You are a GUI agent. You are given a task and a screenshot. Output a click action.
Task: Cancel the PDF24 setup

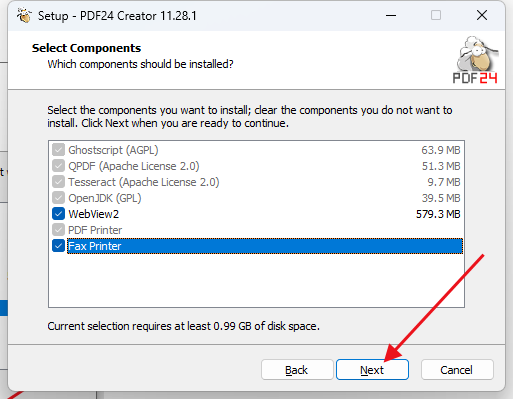[x=457, y=370]
